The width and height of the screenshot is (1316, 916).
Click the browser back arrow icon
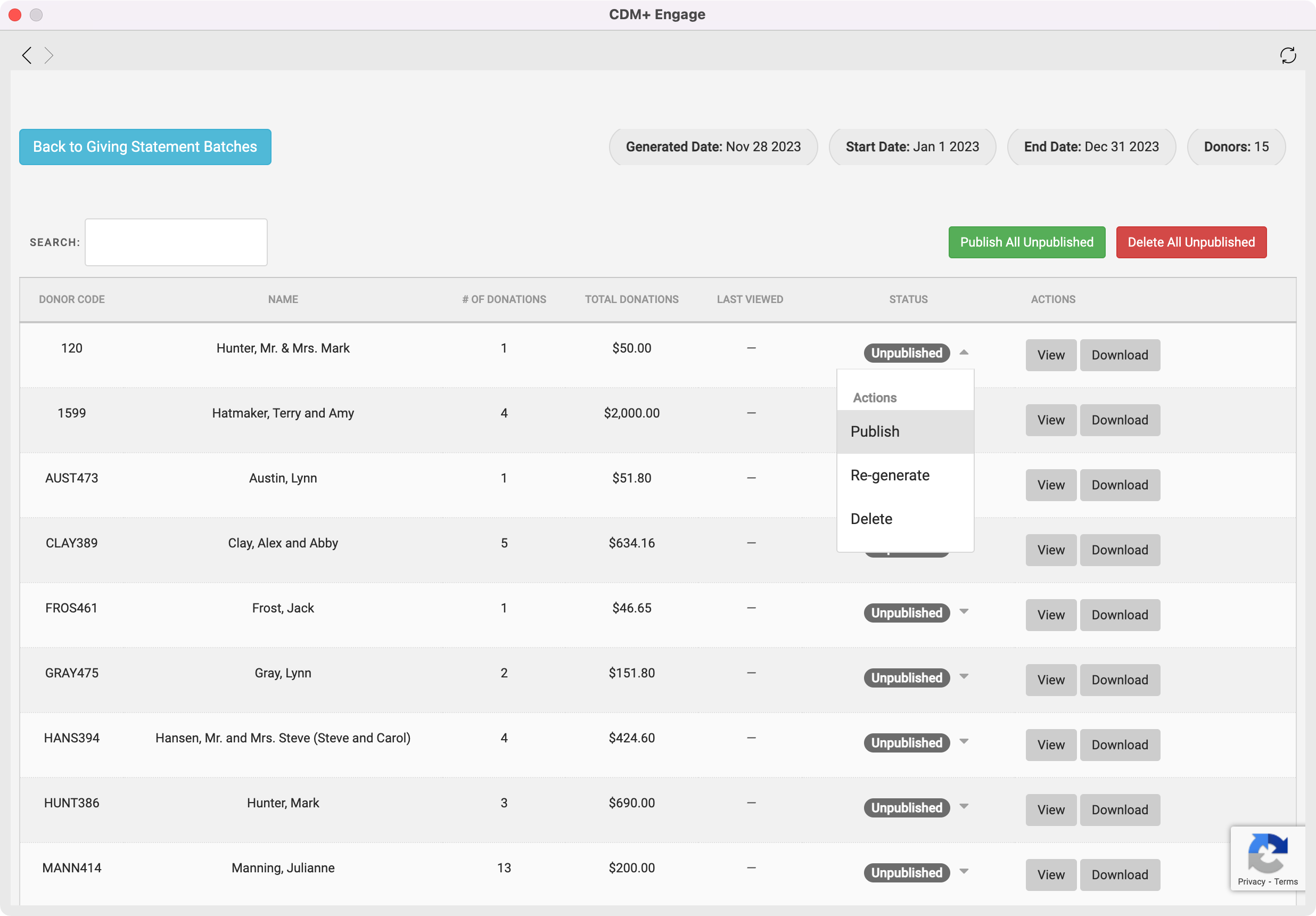(27, 55)
